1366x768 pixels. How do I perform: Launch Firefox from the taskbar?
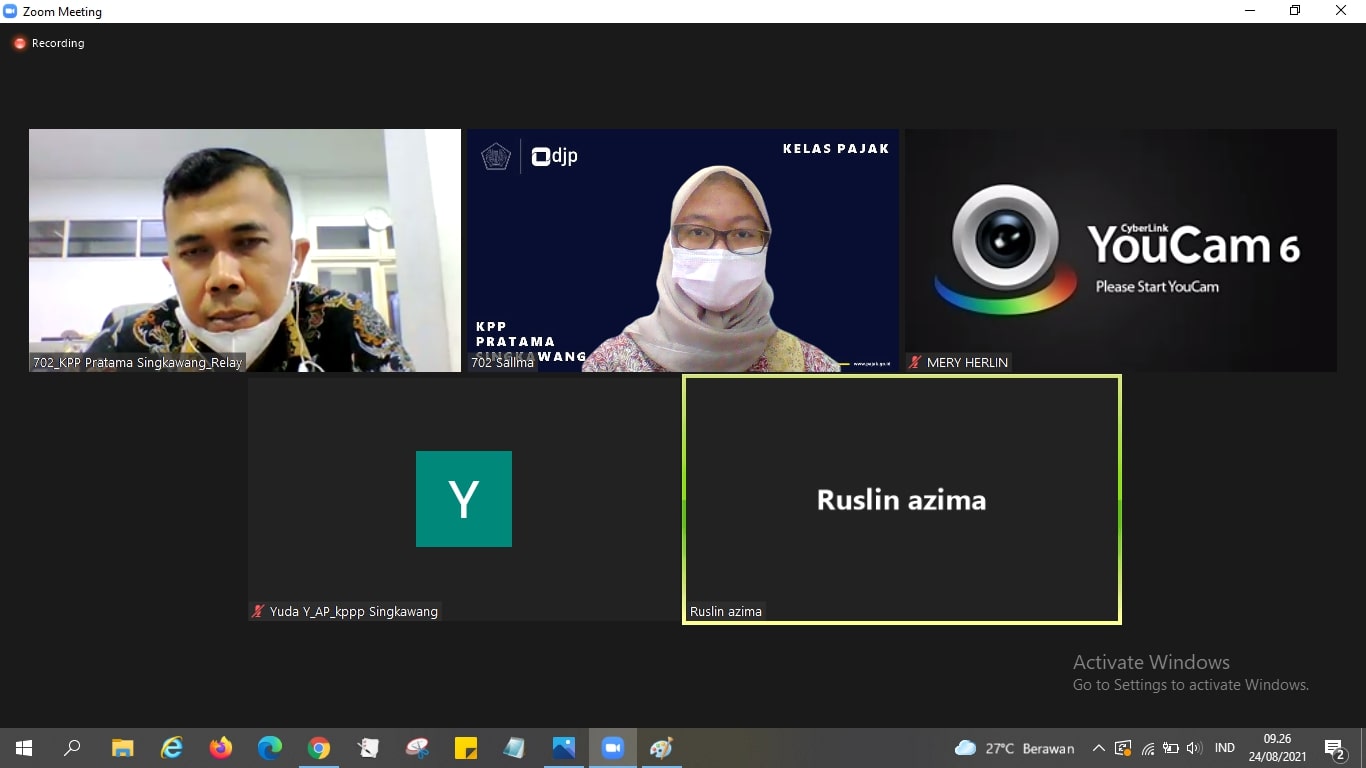pos(221,748)
